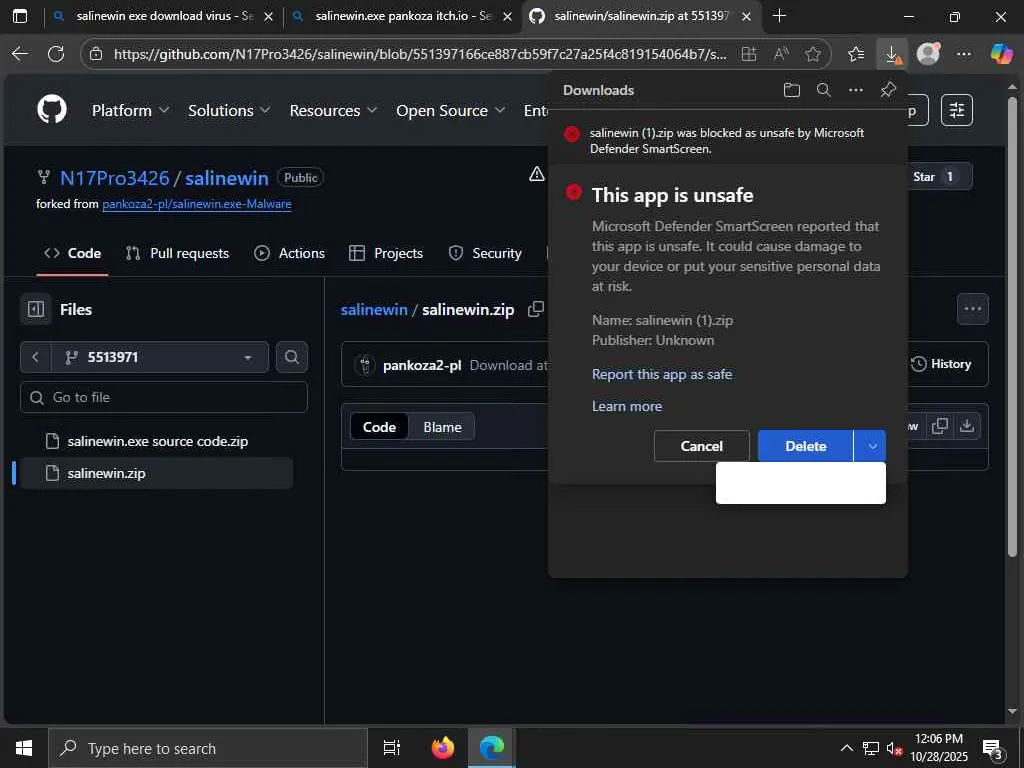This screenshot has width=1024, height=768.
Task: Click the Cancel button
Action: (701, 446)
